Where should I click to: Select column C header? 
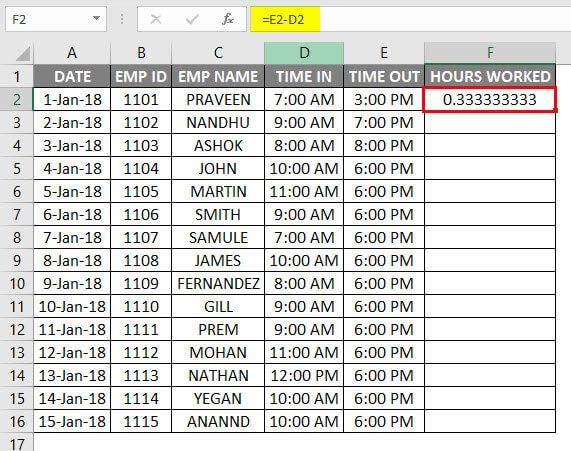click(x=218, y=53)
